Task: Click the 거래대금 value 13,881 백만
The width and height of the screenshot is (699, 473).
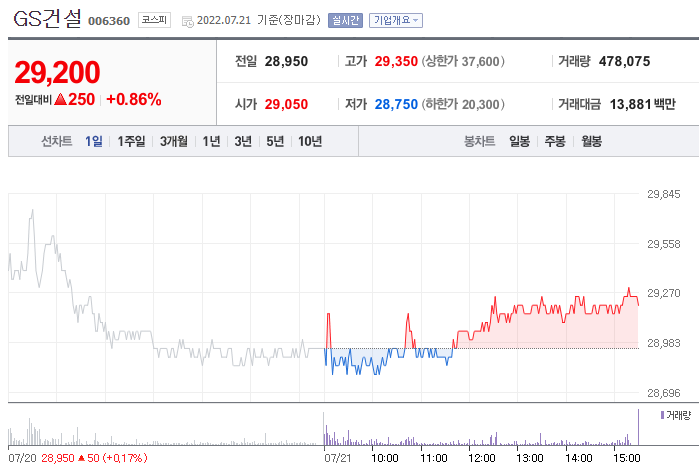Action: (642, 104)
